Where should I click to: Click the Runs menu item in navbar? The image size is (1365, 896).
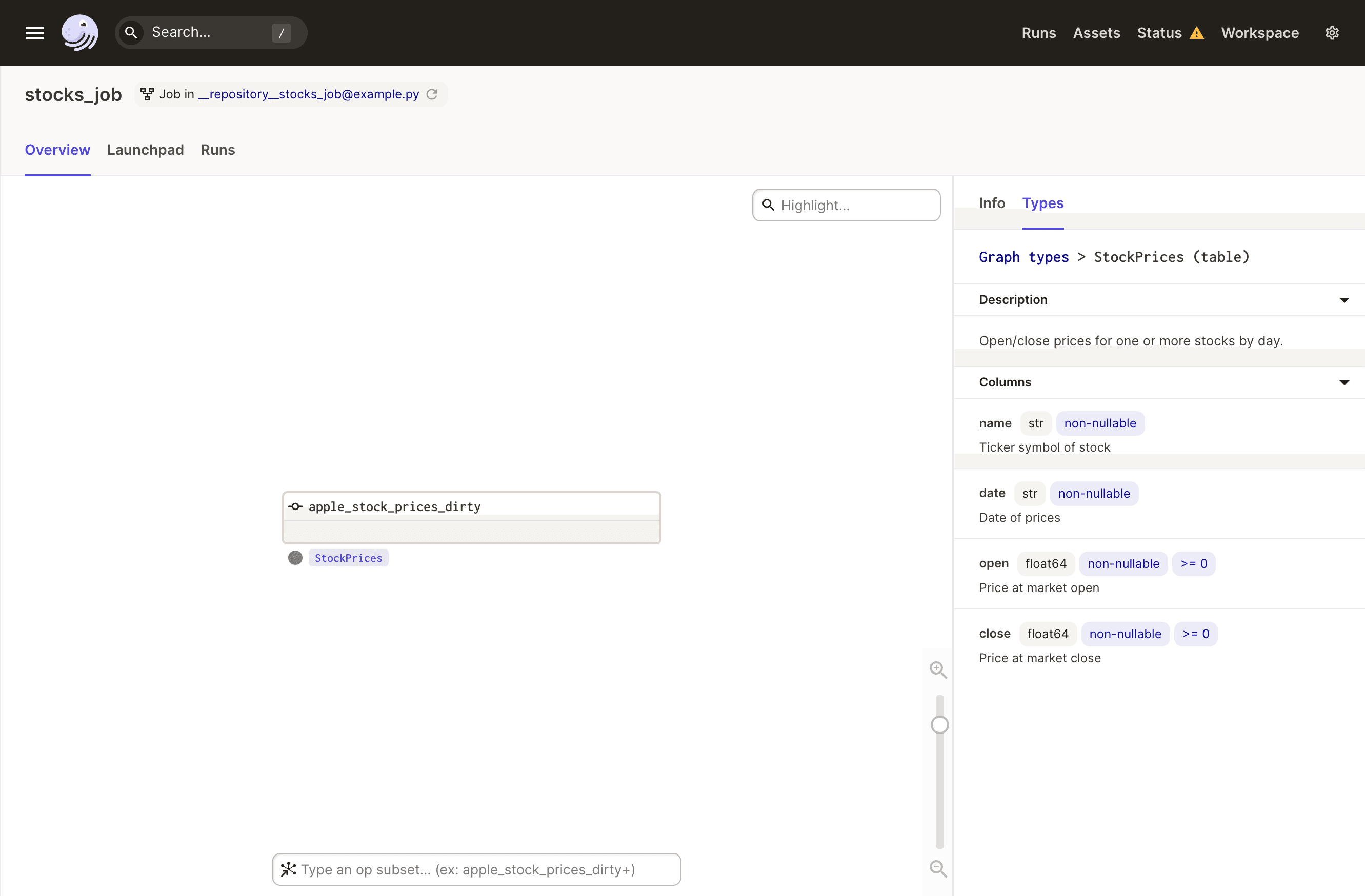pyautogui.click(x=1039, y=32)
